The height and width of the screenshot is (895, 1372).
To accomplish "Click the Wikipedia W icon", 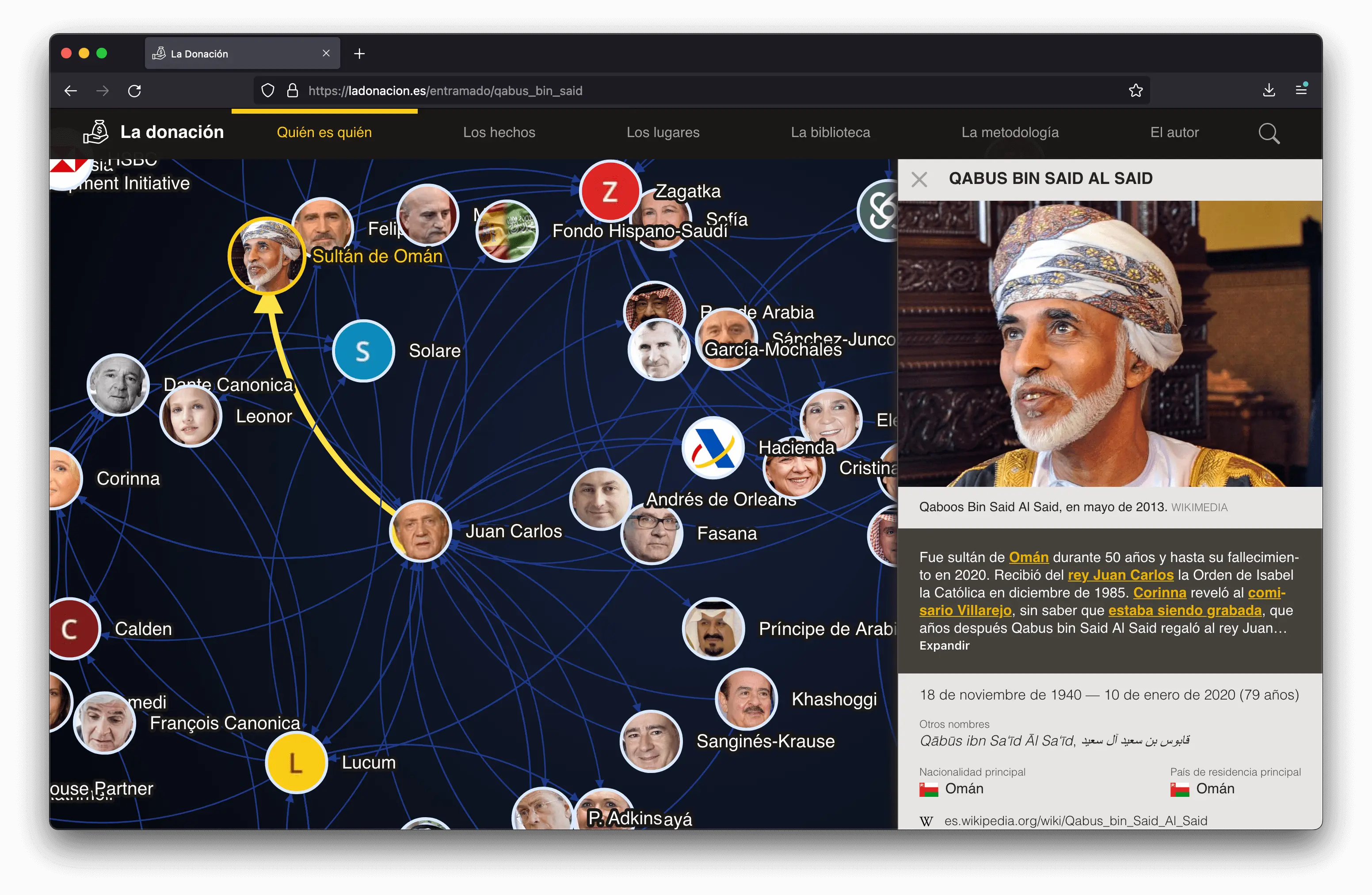I will click(926, 821).
